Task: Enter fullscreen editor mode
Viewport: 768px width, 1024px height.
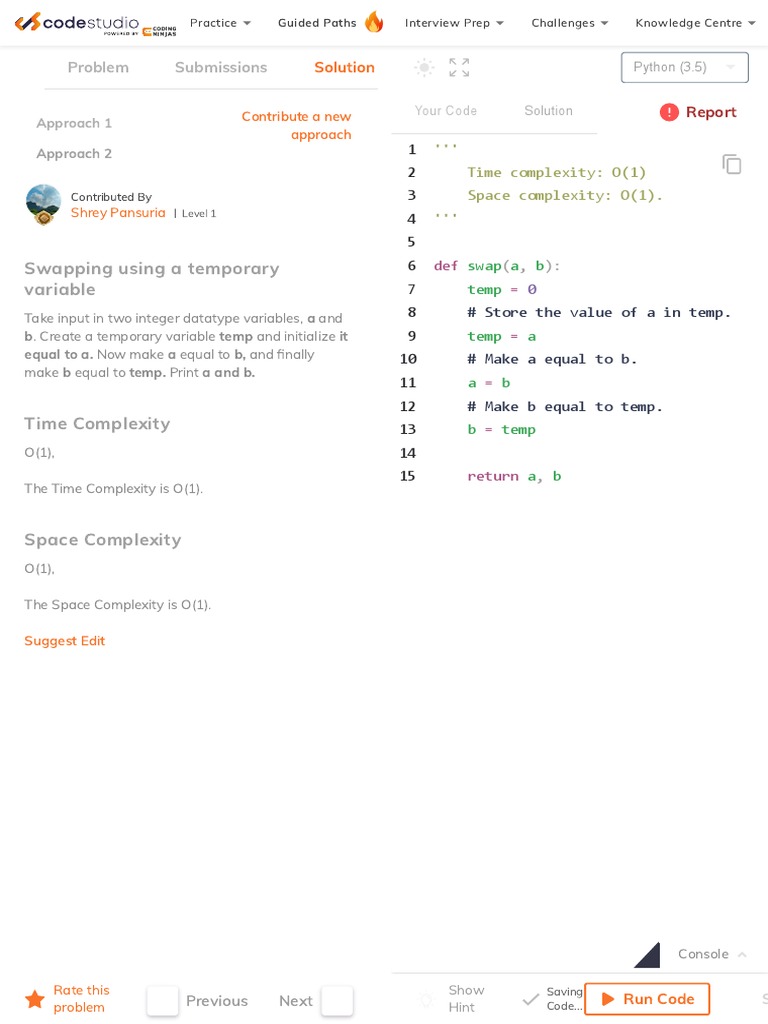Action: pyautogui.click(x=459, y=68)
